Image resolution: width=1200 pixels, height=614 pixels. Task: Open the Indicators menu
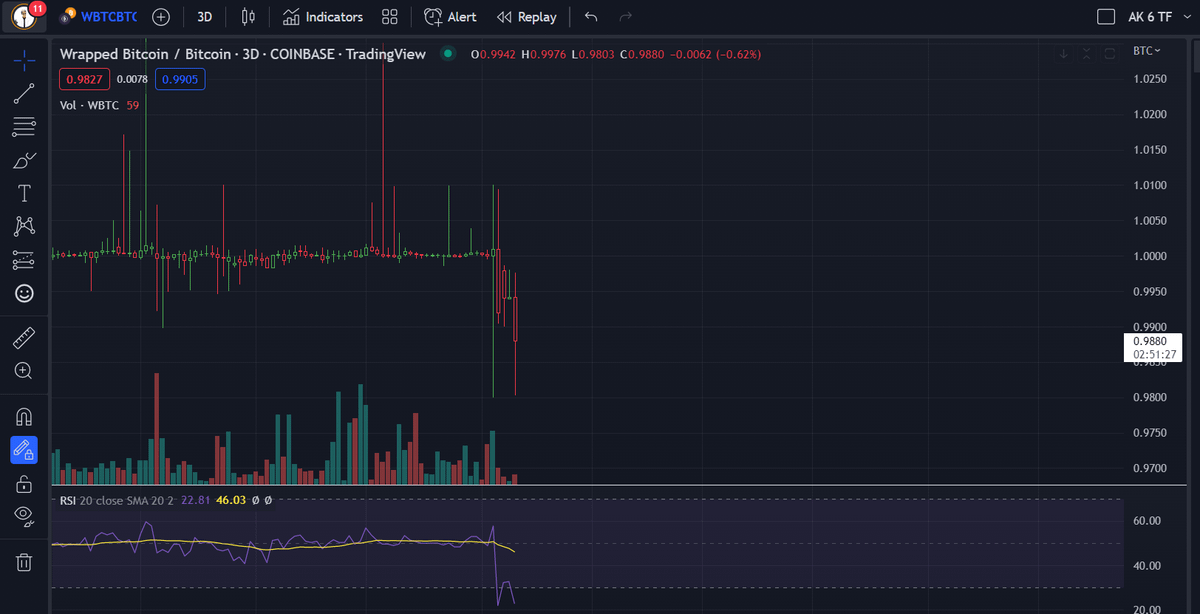[x=322, y=17]
